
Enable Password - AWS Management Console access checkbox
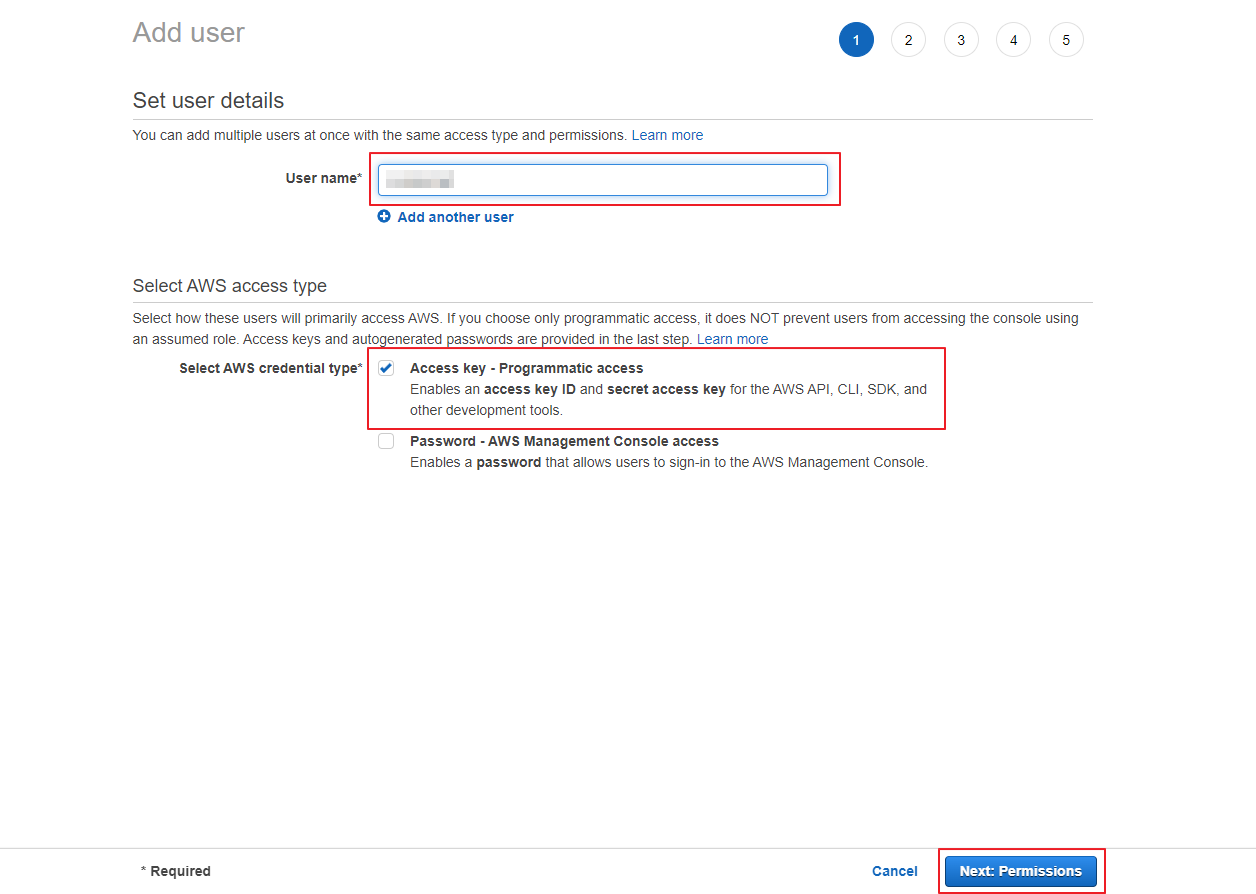(386, 441)
